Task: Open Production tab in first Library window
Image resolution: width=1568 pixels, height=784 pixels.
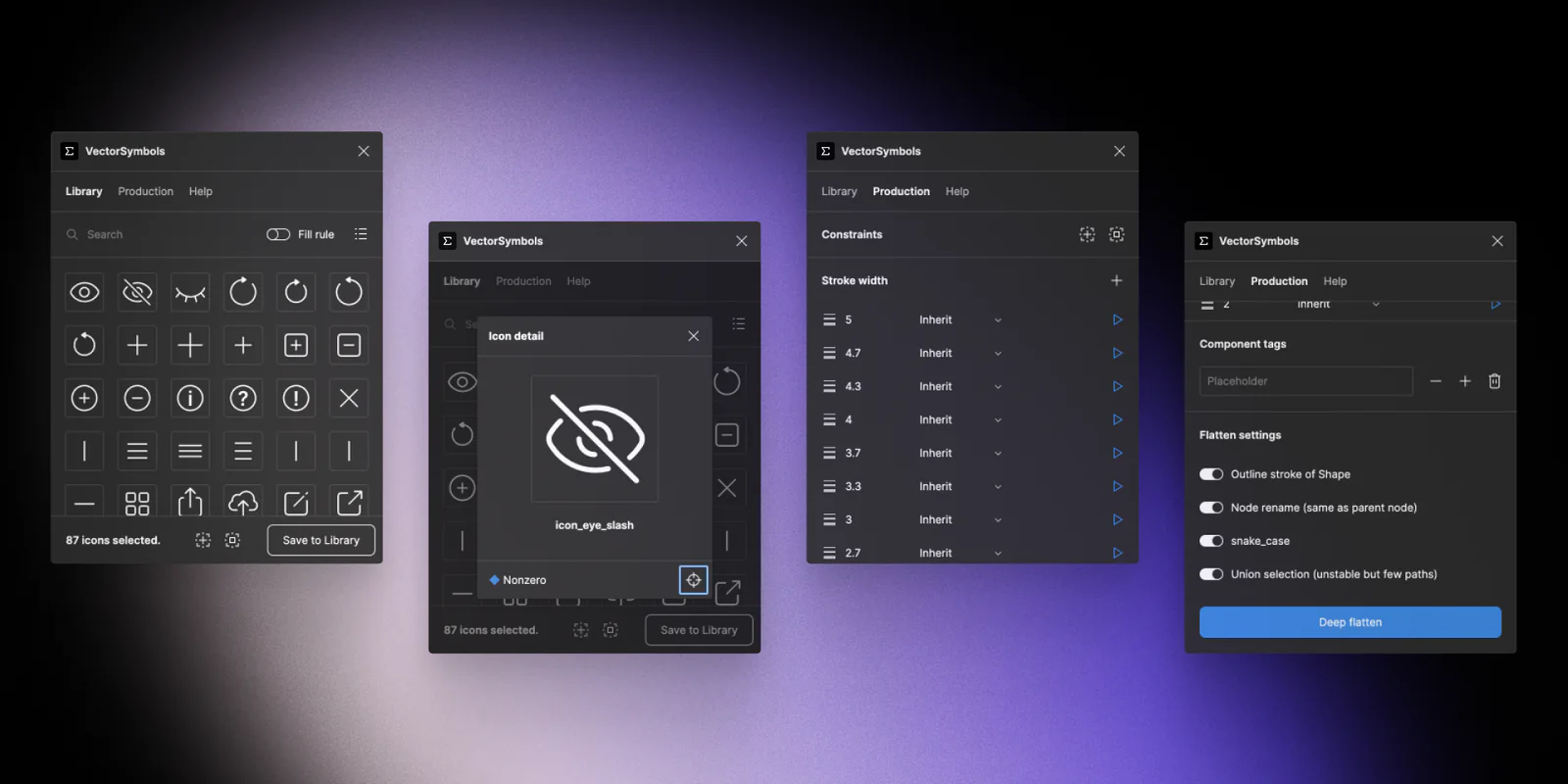Action: click(145, 191)
